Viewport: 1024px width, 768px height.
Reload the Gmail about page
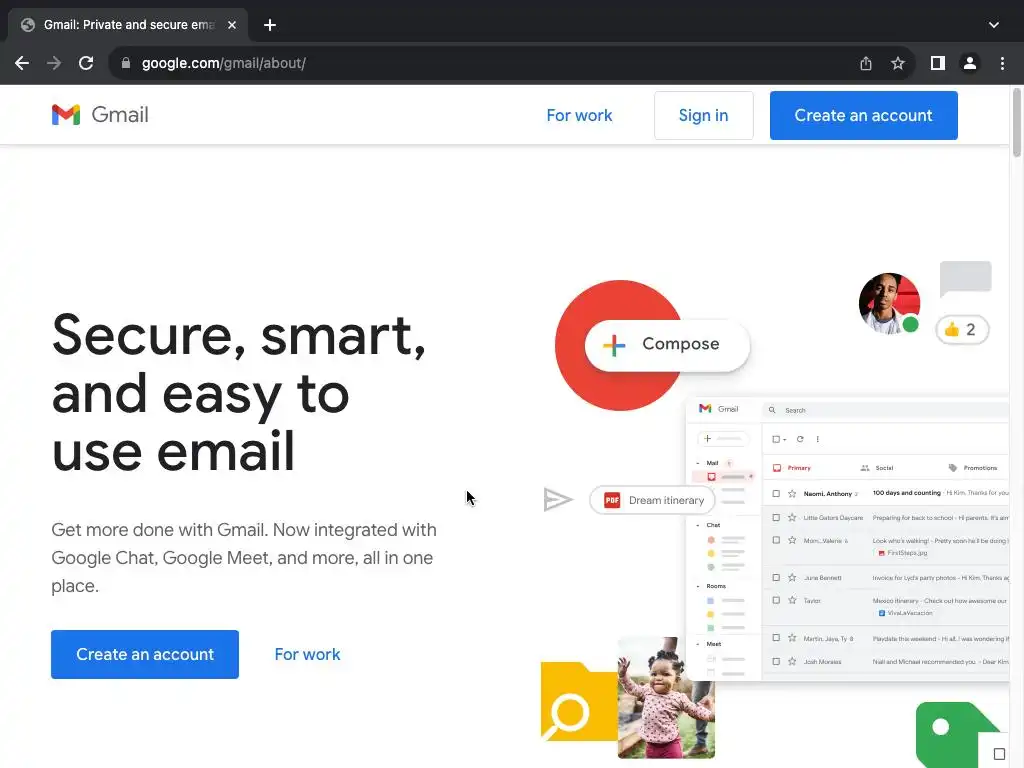click(x=86, y=63)
